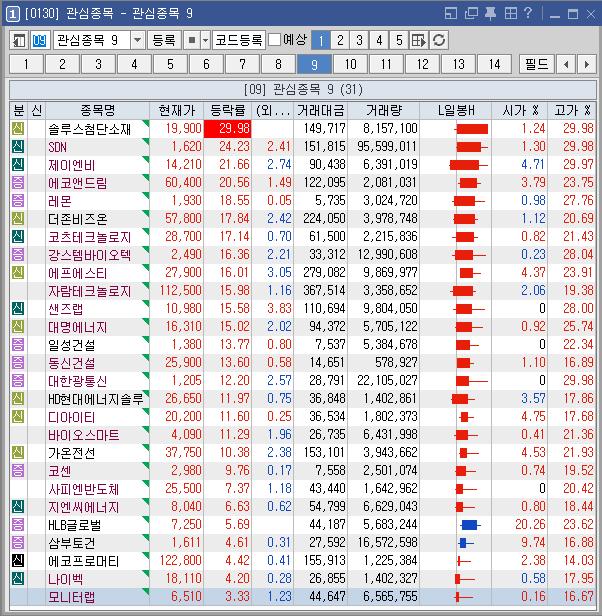The image size is (602, 616).
Task: Select the 대한광통신 stock name
Action: [77, 381]
